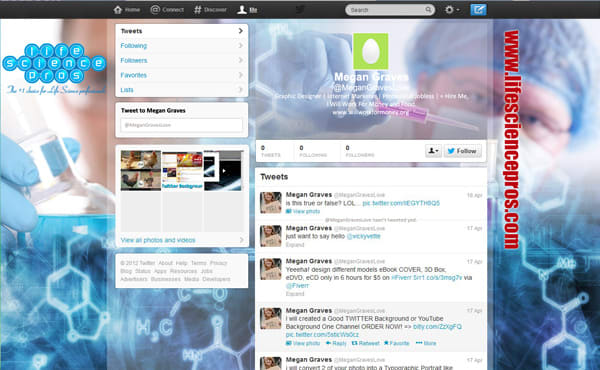Click Status in the footer
600x370 pixels.
coord(142,271)
